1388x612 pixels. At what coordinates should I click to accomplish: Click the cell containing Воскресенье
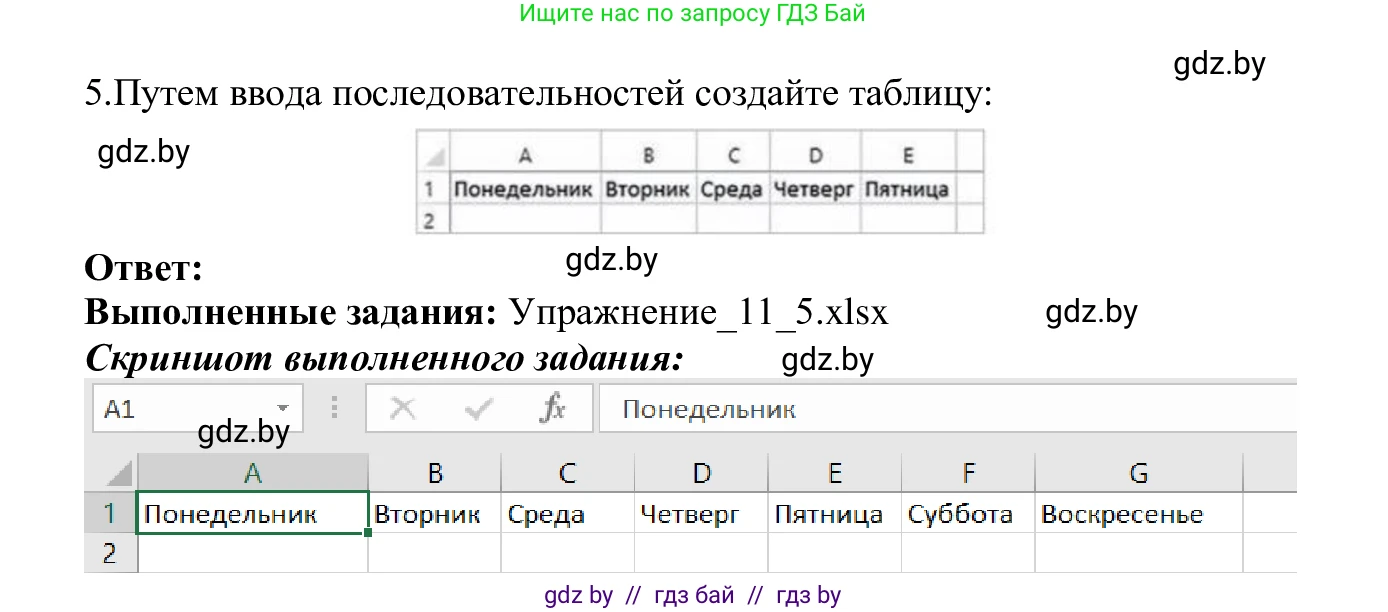pos(1139,513)
